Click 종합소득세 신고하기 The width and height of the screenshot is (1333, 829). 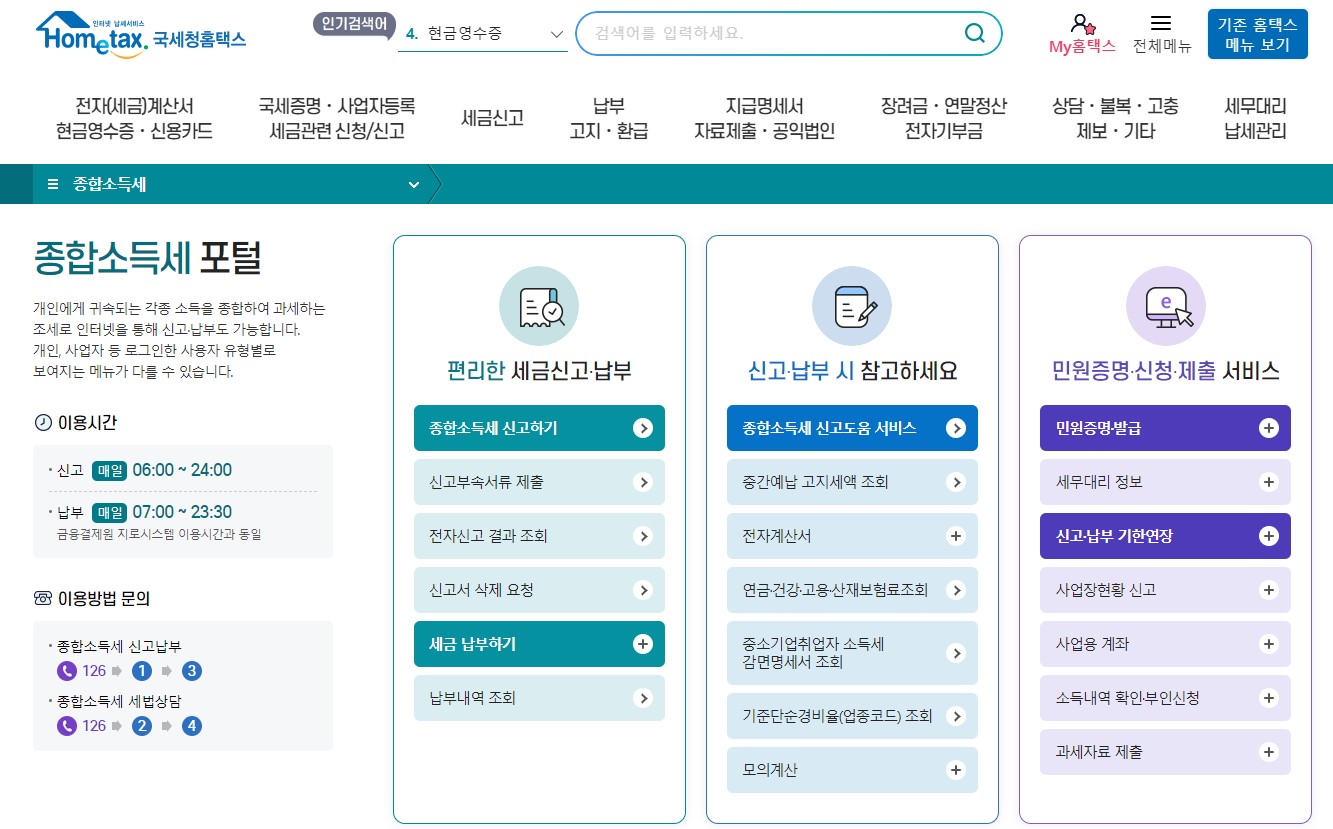(539, 427)
